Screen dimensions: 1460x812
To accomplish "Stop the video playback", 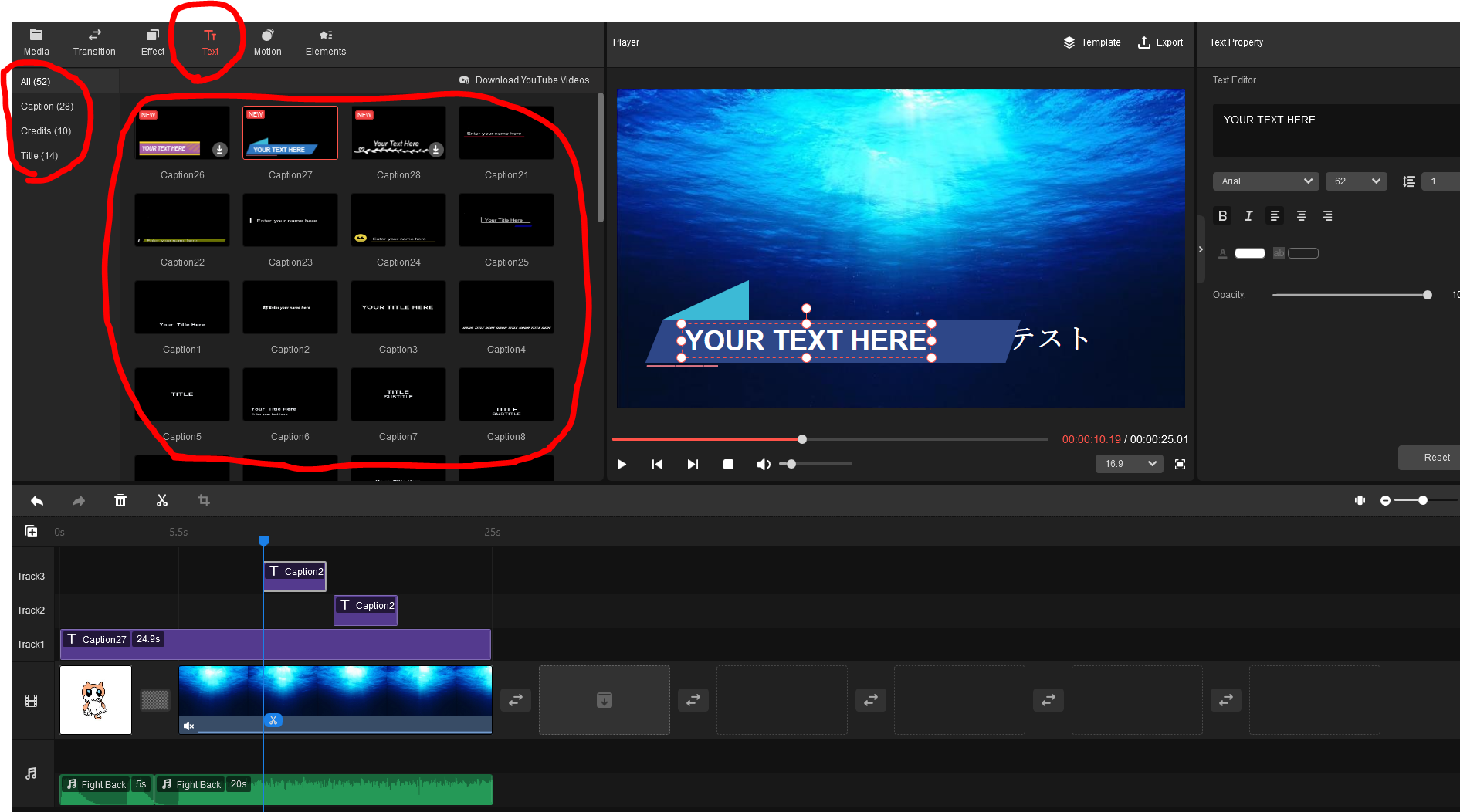I will [728, 464].
